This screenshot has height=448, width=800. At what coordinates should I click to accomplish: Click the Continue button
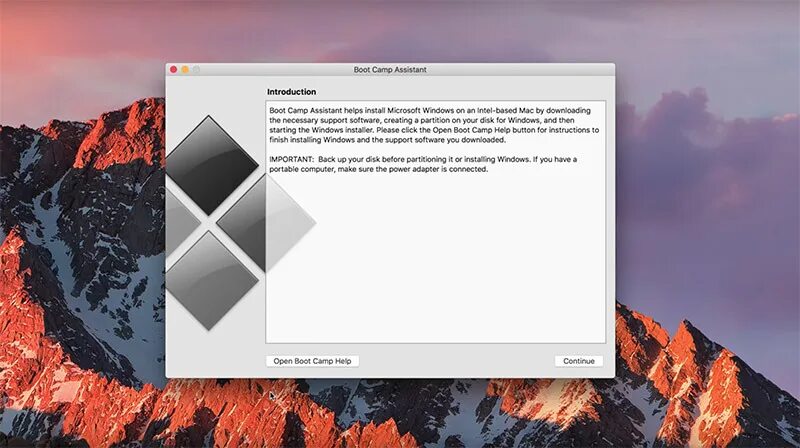[x=579, y=361]
